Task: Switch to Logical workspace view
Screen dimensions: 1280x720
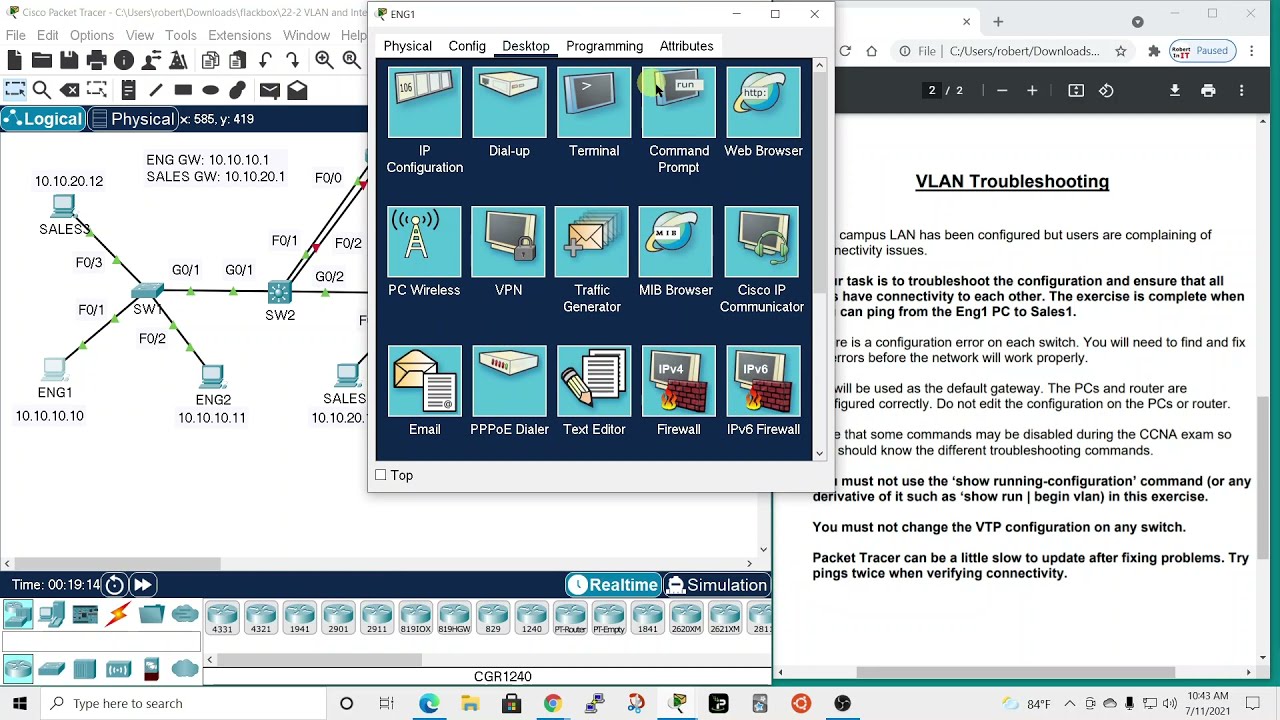Action: (x=43, y=119)
